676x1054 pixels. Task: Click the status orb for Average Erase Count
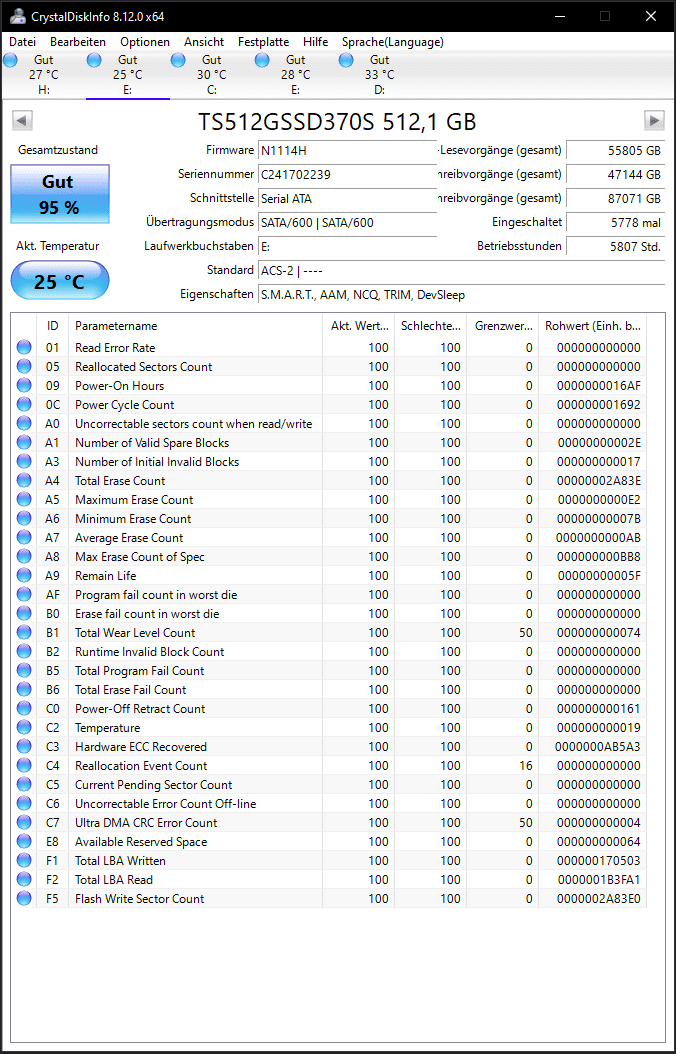coord(24,538)
